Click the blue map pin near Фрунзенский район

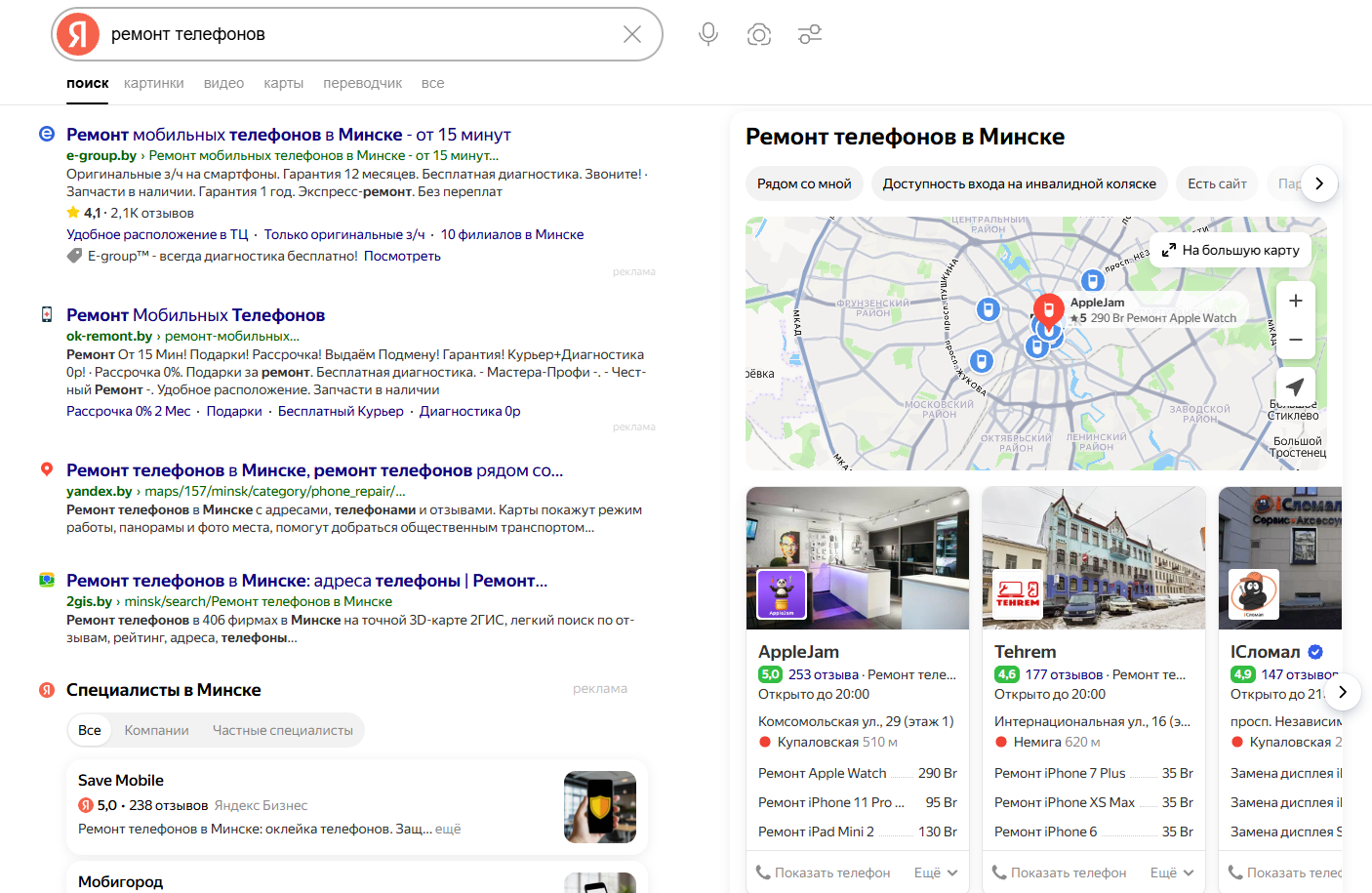(989, 309)
